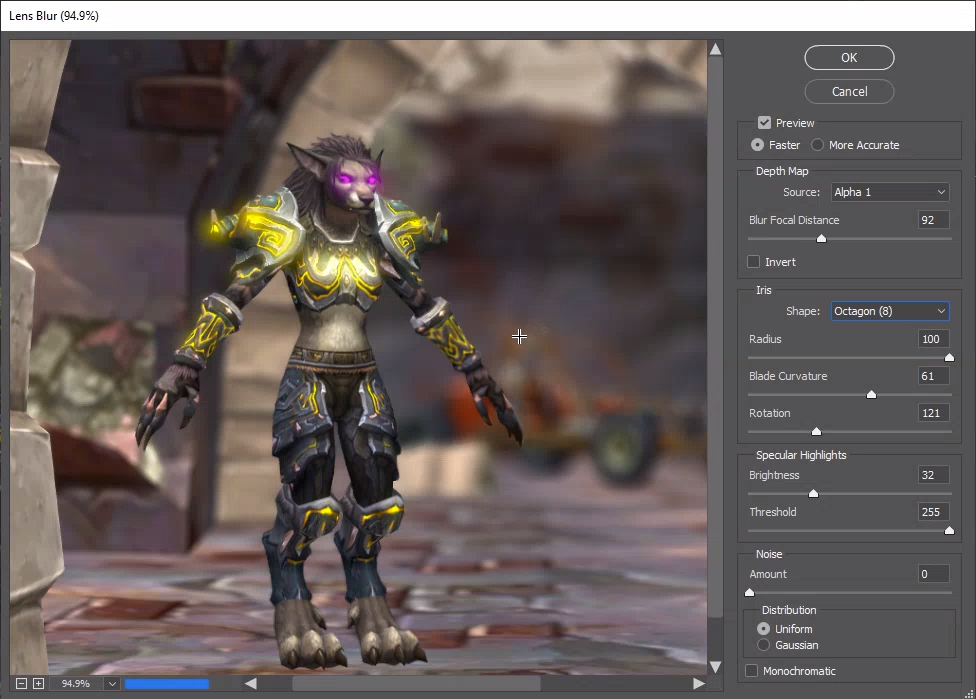Click the Rotation slider handle
The image size is (976, 699).
tap(816, 432)
